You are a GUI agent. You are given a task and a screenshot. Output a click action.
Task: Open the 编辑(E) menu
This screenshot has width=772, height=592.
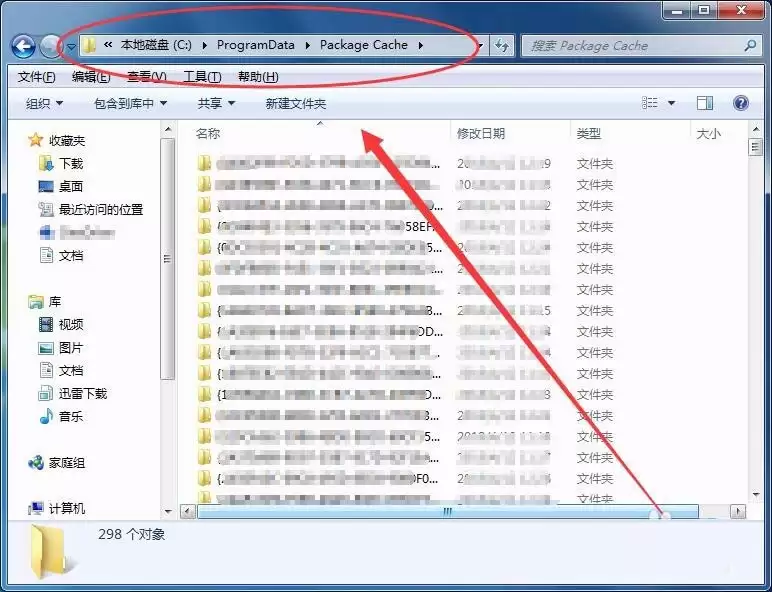91,77
